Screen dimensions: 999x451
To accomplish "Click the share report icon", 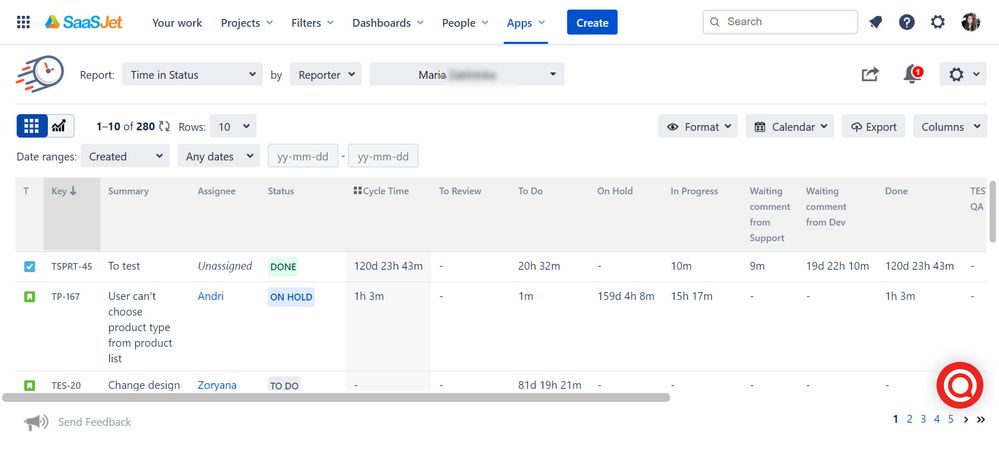I will [870, 74].
